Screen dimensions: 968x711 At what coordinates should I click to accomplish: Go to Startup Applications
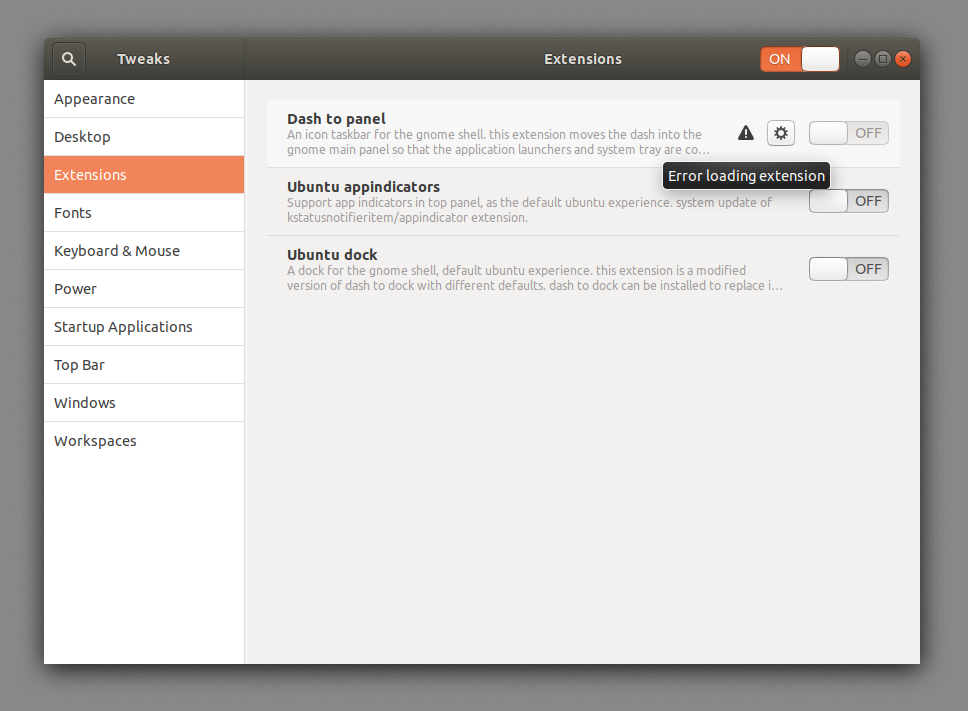[x=144, y=327]
